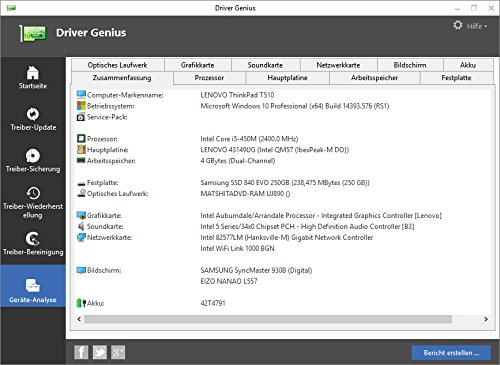Click the Soundkarte speaker icon
The image size is (500, 365).
[81, 226]
